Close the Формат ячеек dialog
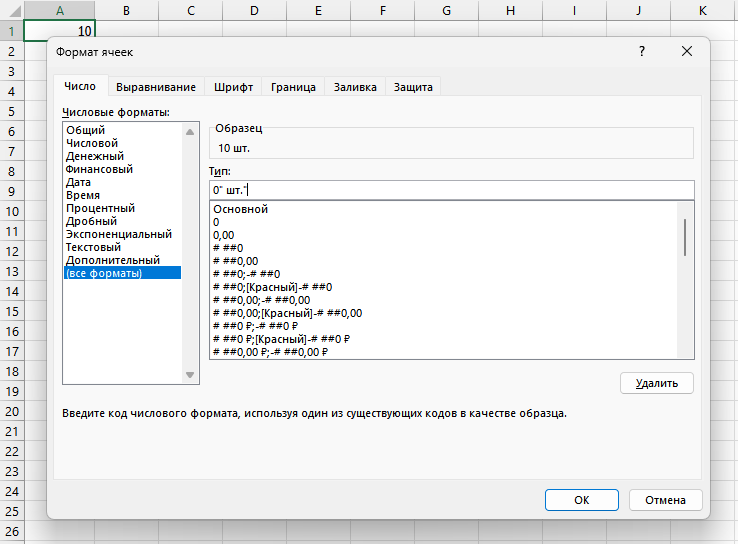The height and width of the screenshot is (544, 738). pos(686,52)
